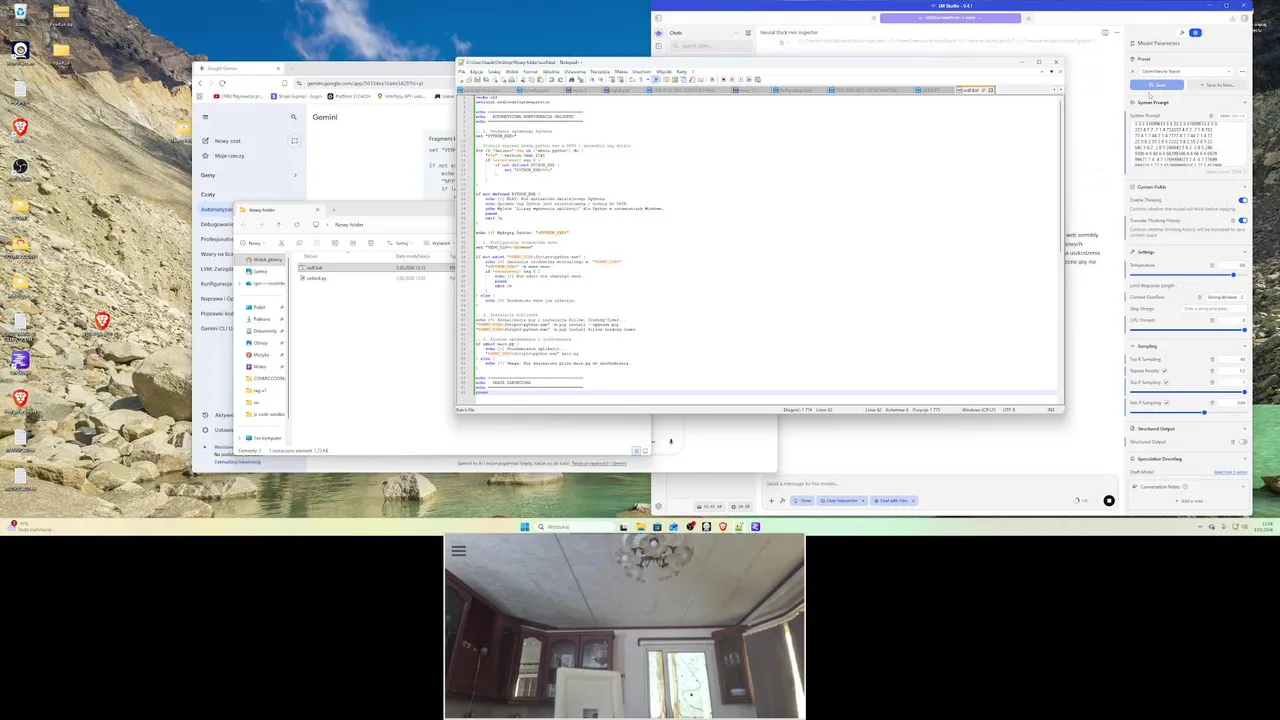
Task: Enable the Limit Response Length checkbox
Action: coord(1180,286)
